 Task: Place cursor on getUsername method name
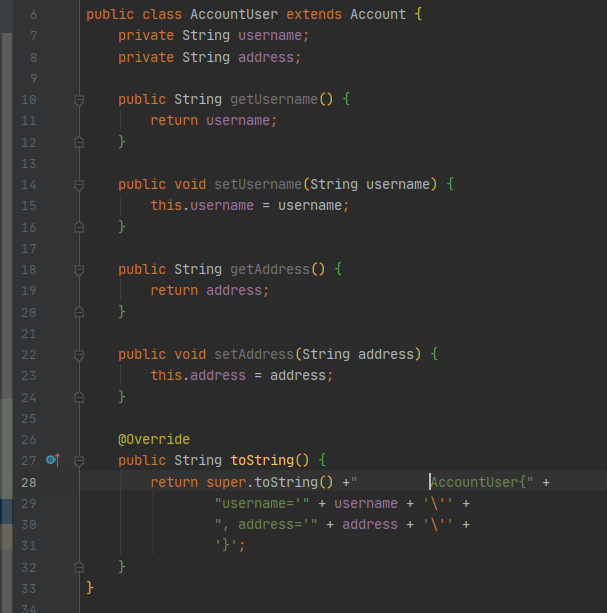pos(274,99)
